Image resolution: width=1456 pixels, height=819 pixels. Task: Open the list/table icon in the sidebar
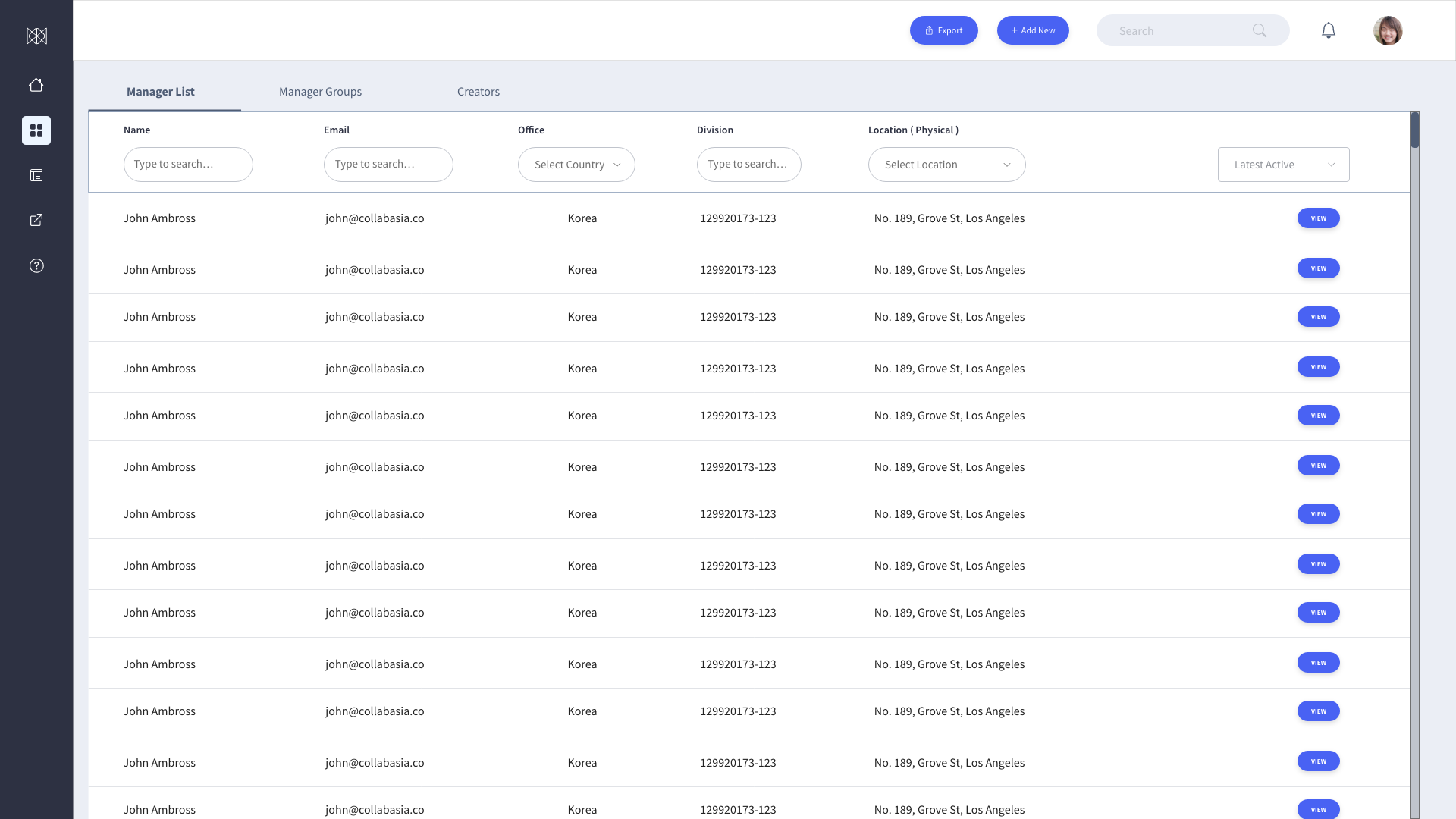[36, 175]
